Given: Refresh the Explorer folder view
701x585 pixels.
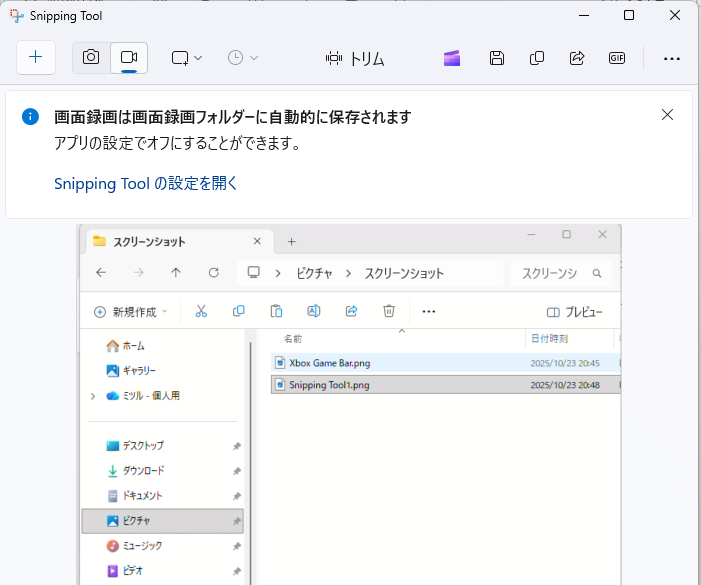Looking at the screenshot, I should coord(214,273).
